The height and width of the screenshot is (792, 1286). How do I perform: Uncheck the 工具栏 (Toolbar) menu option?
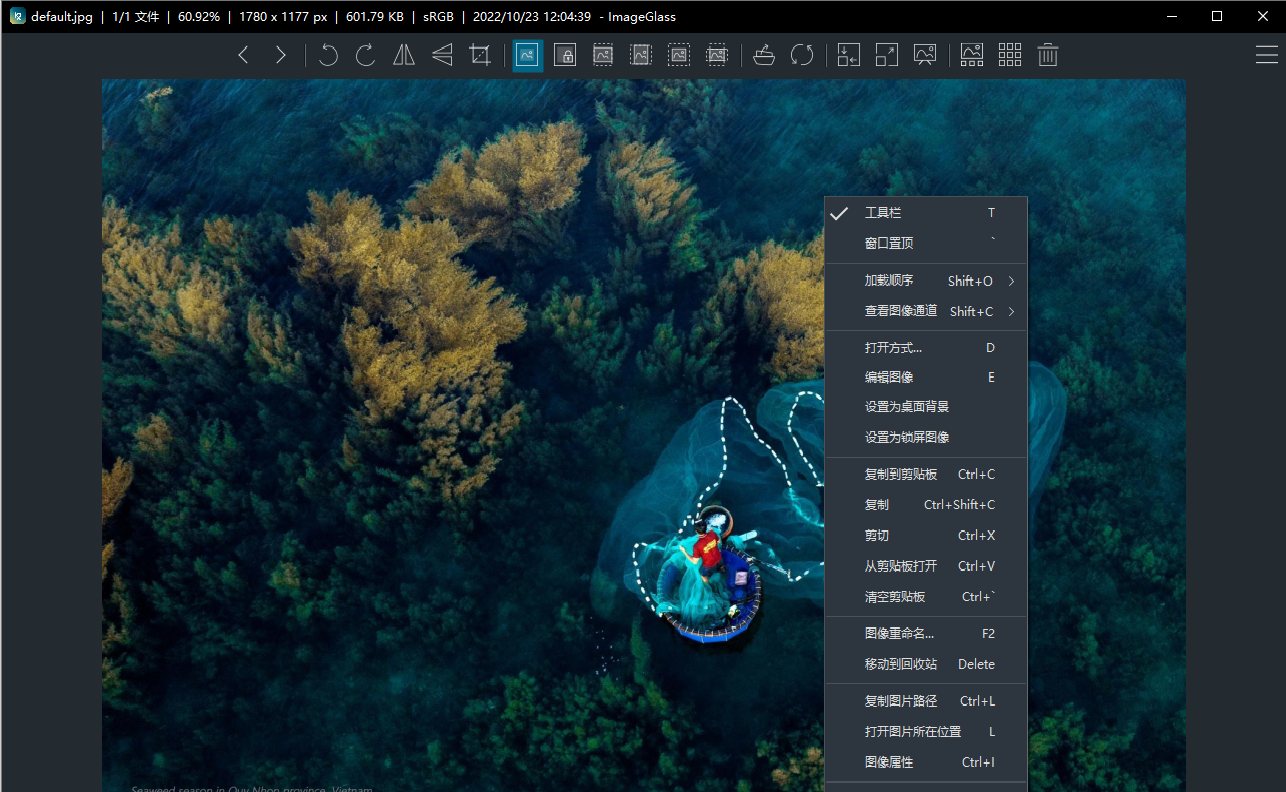pos(926,213)
